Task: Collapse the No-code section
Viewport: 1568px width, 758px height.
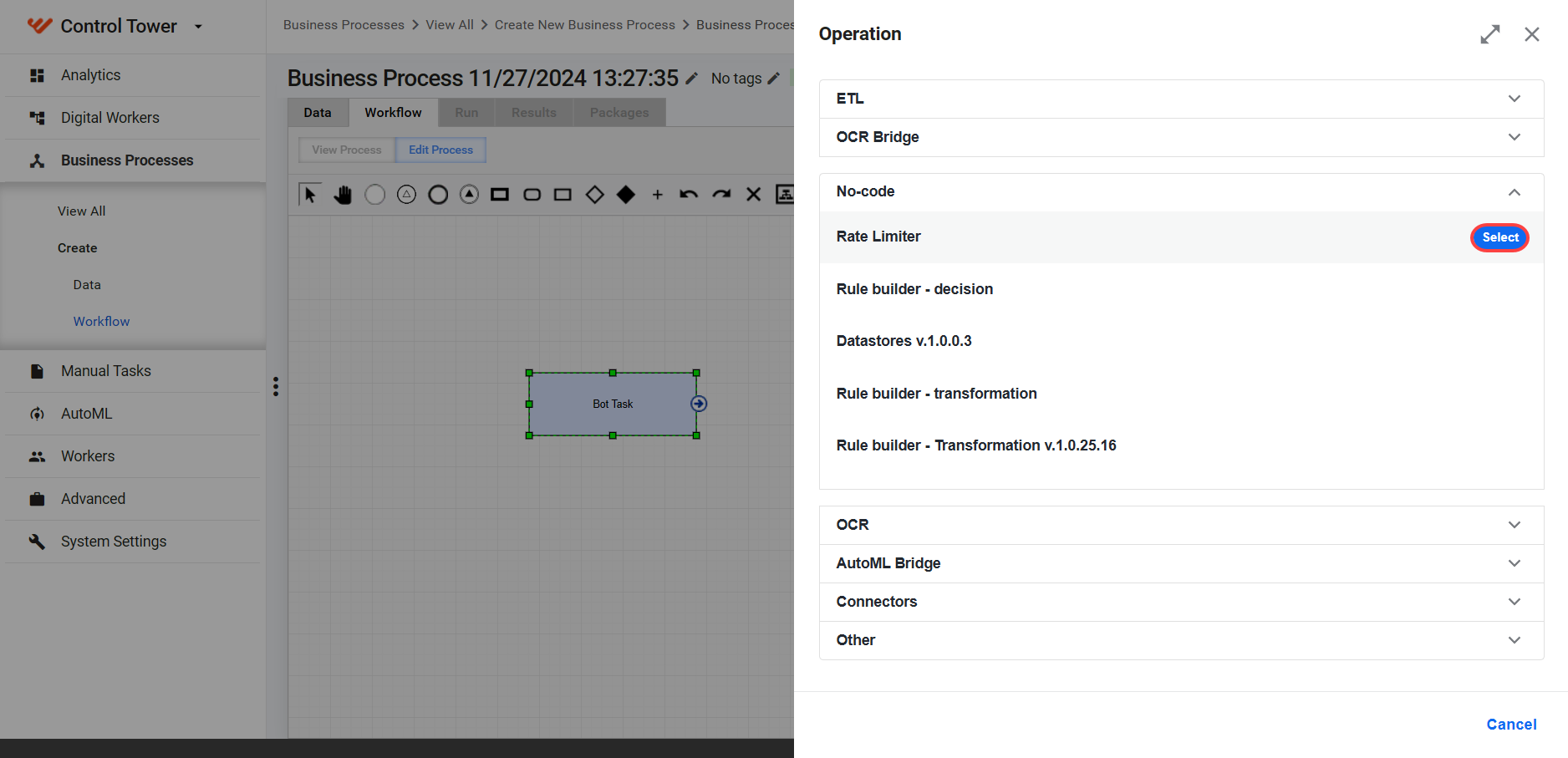Action: (1181, 192)
